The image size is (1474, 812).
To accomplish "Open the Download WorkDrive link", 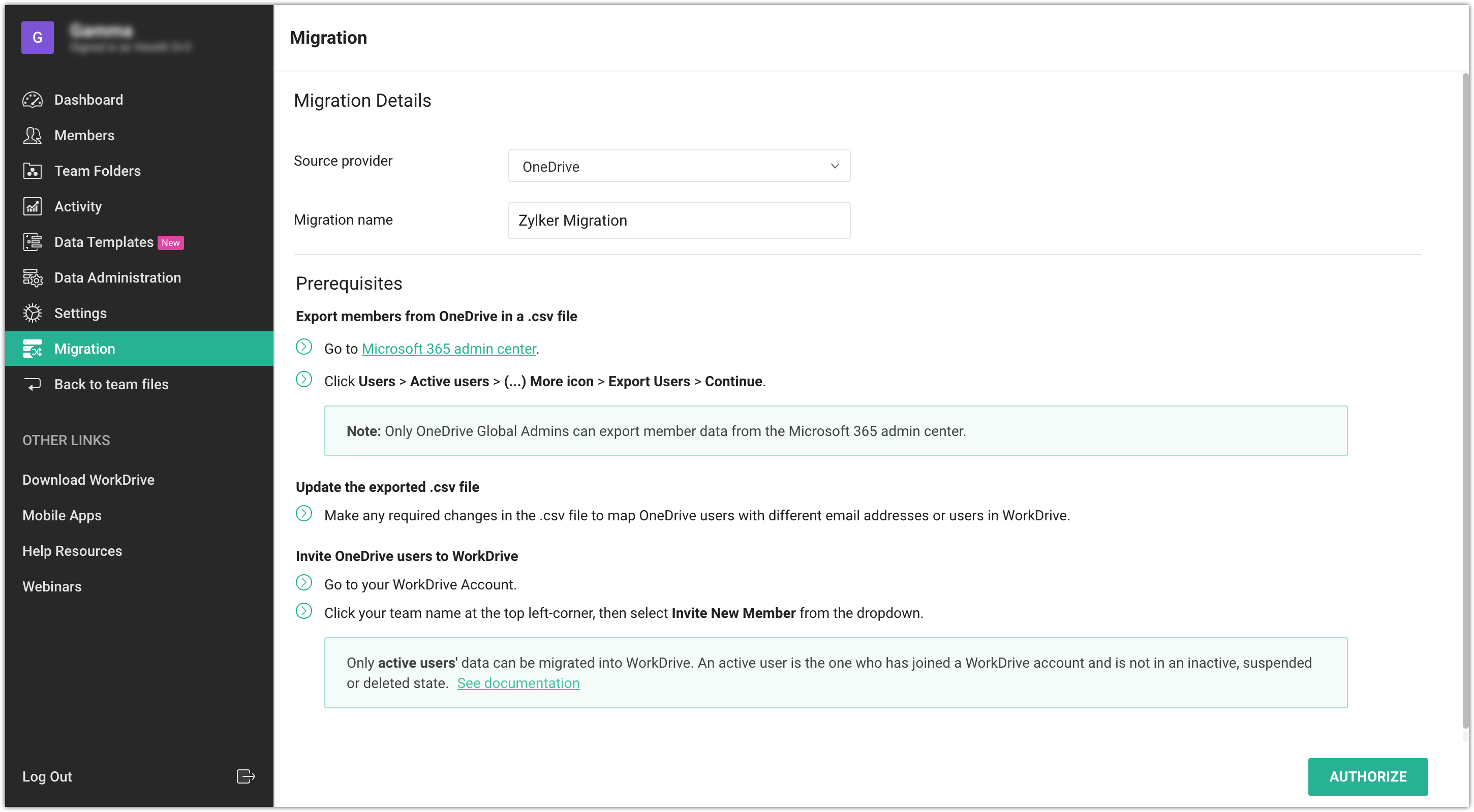I will [88, 480].
